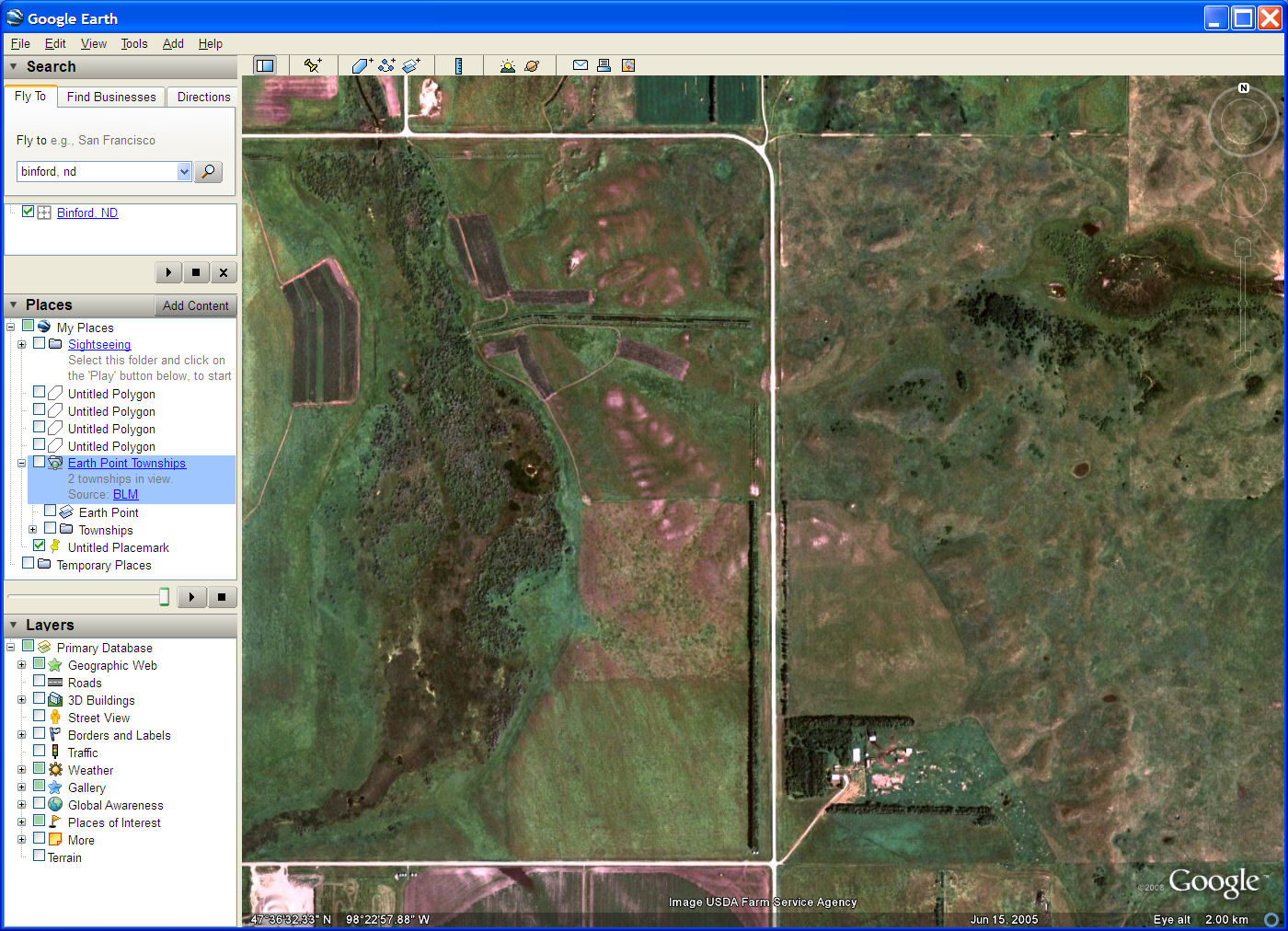1288x931 pixels.
Task: Stop the Places tour playback
Action: [222, 597]
